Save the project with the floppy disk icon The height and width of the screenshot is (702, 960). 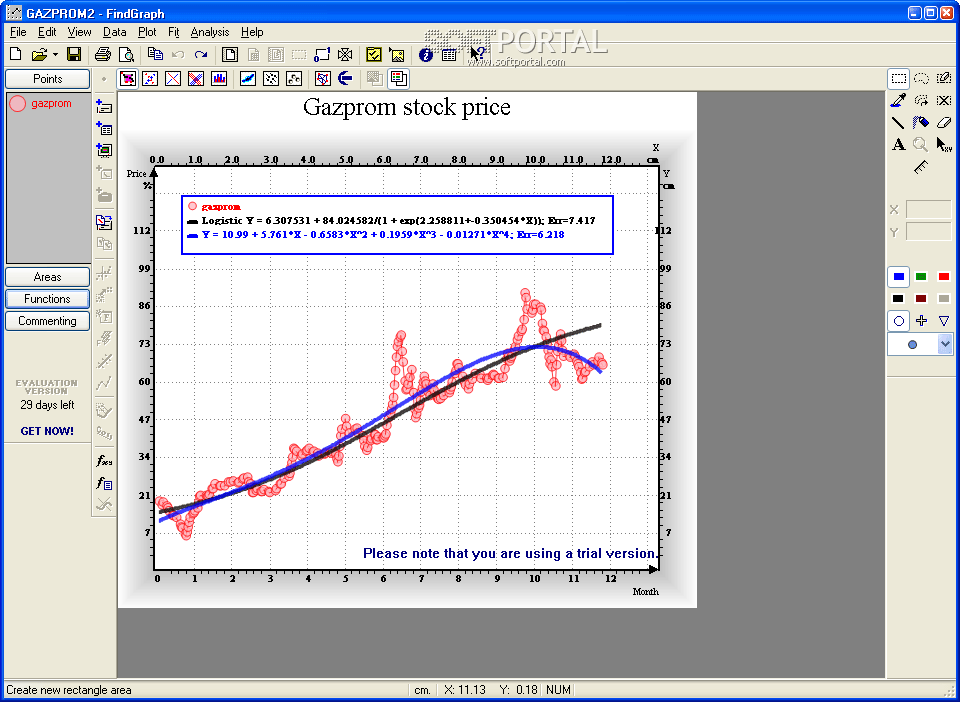pyautogui.click(x=74, y=54)
